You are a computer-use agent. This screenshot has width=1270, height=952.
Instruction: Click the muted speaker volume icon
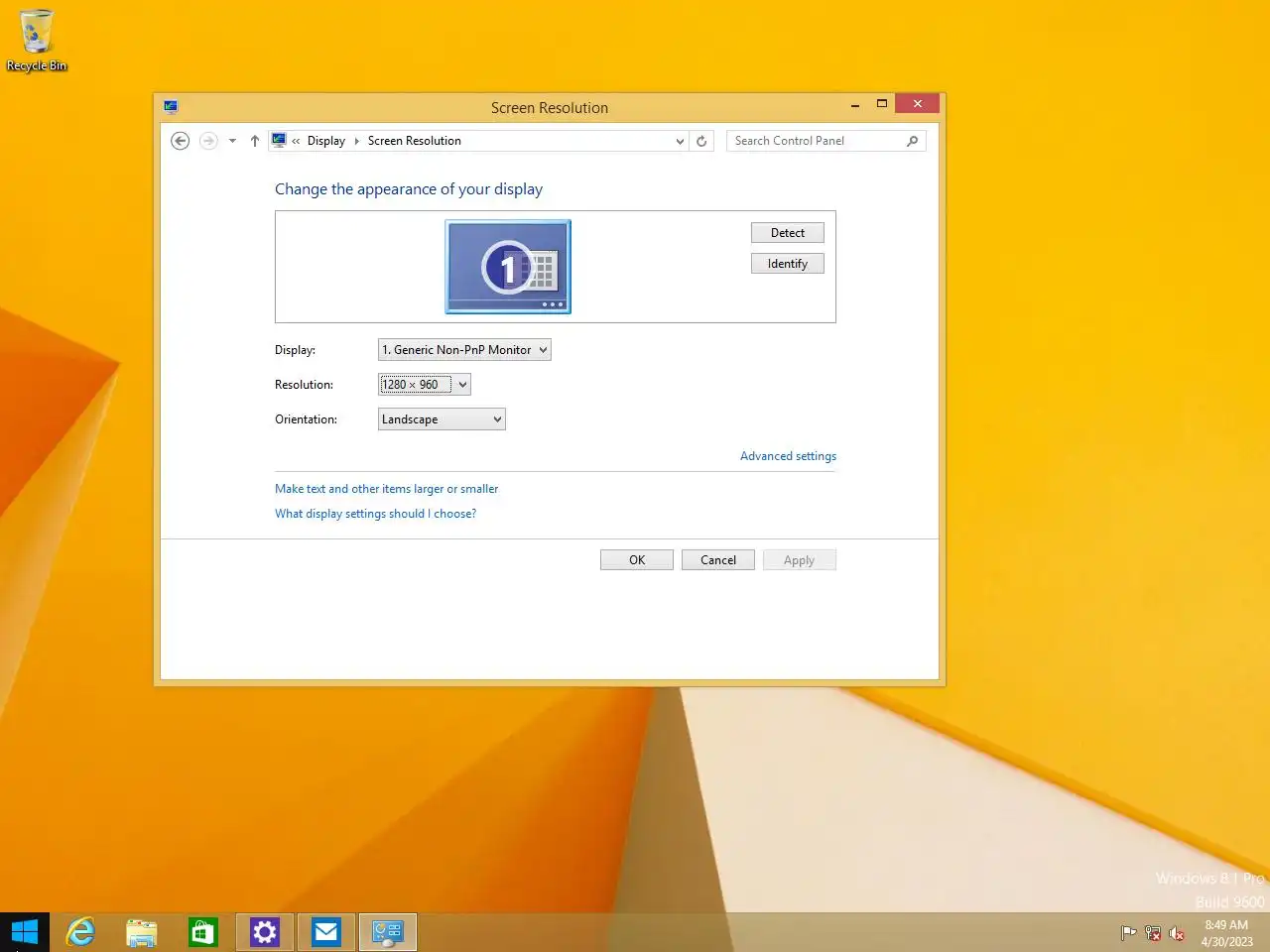(x=1177, y=933)
